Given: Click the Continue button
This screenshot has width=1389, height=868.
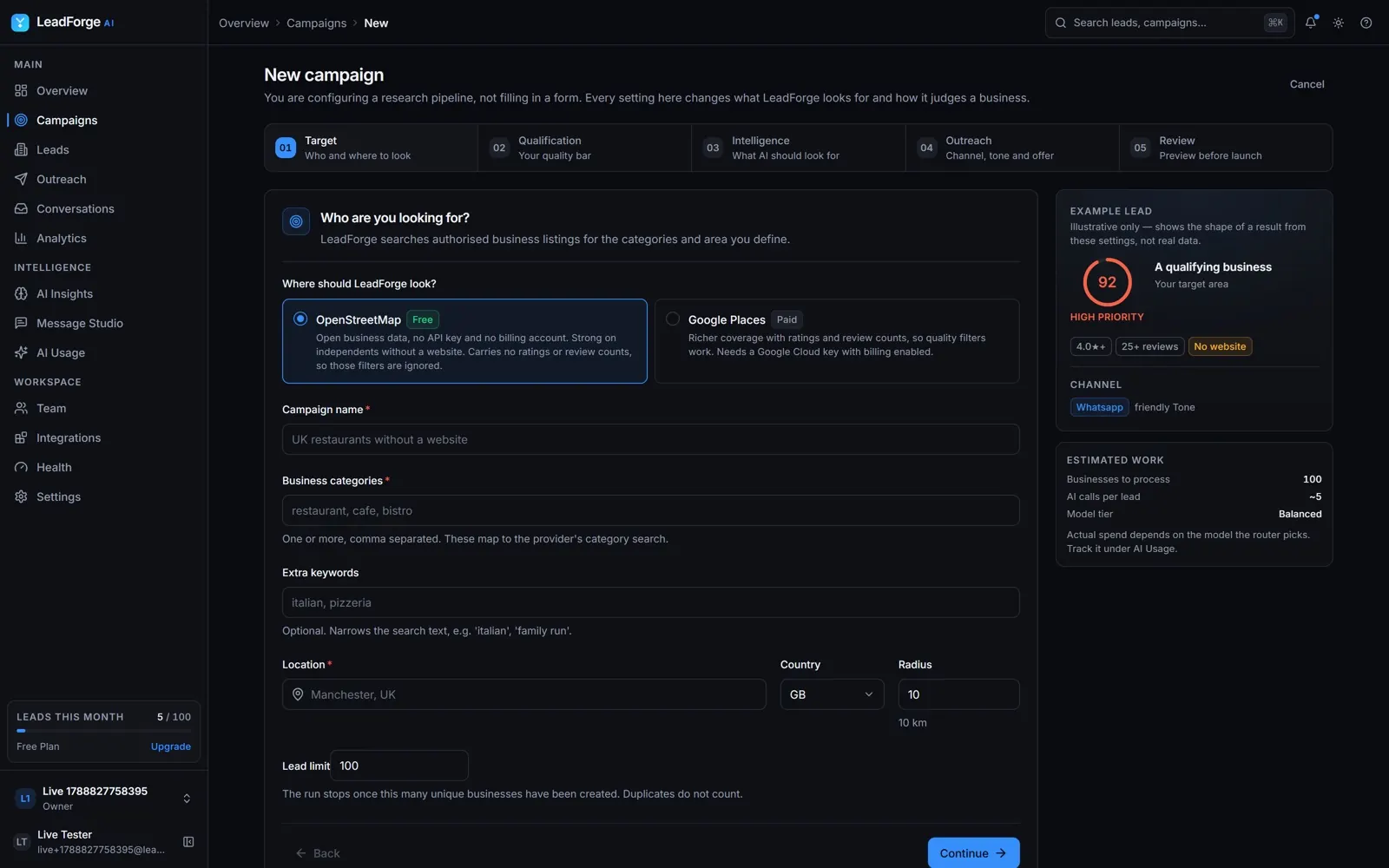Looking at the screenshot, I should tap(973, 853).
